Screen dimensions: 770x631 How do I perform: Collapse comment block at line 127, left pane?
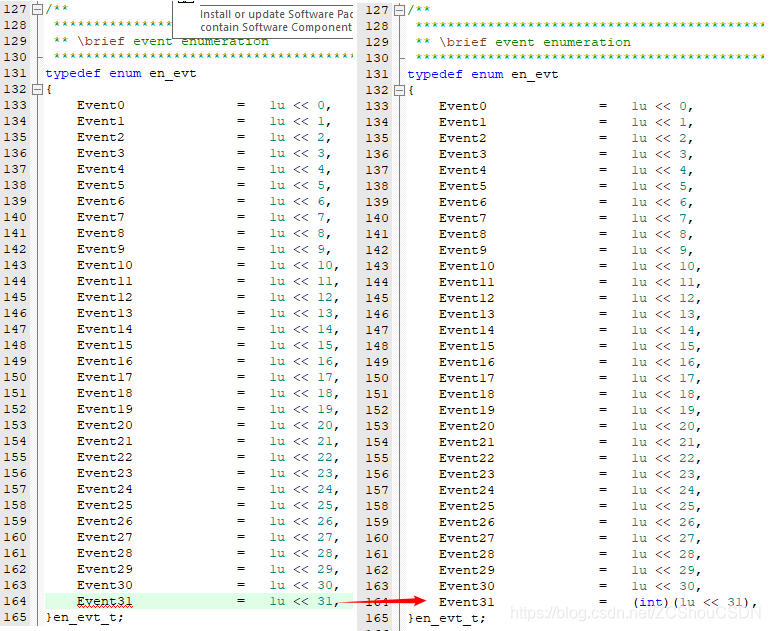coord(37,9)
